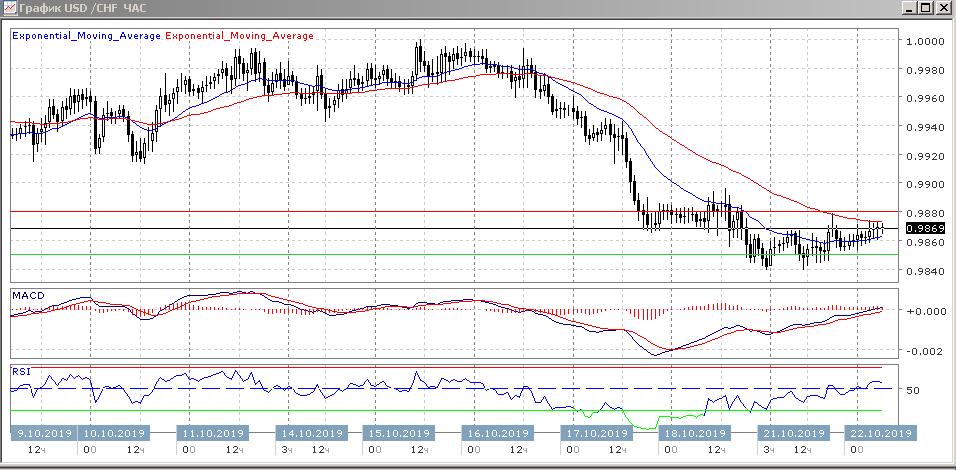Click the chart icon in title bar

click(x=11, y=9)
